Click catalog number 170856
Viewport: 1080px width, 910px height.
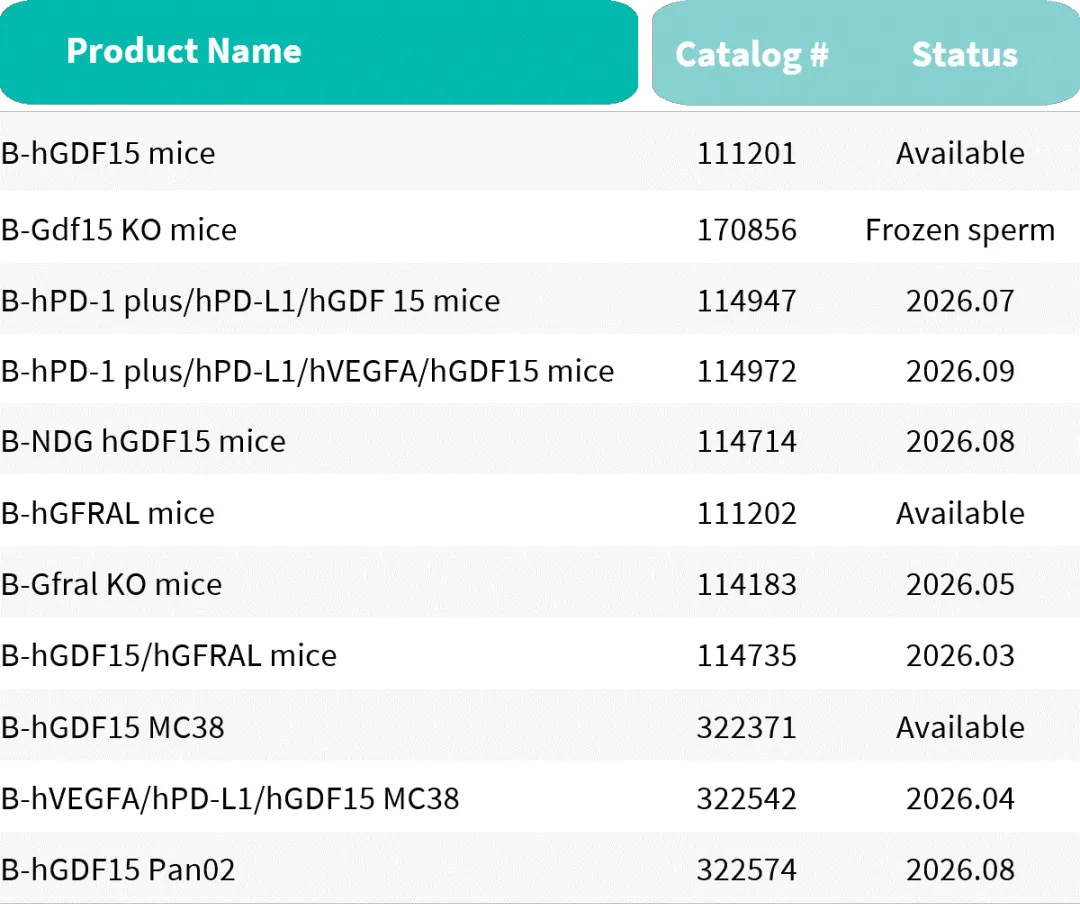(747, 230)
